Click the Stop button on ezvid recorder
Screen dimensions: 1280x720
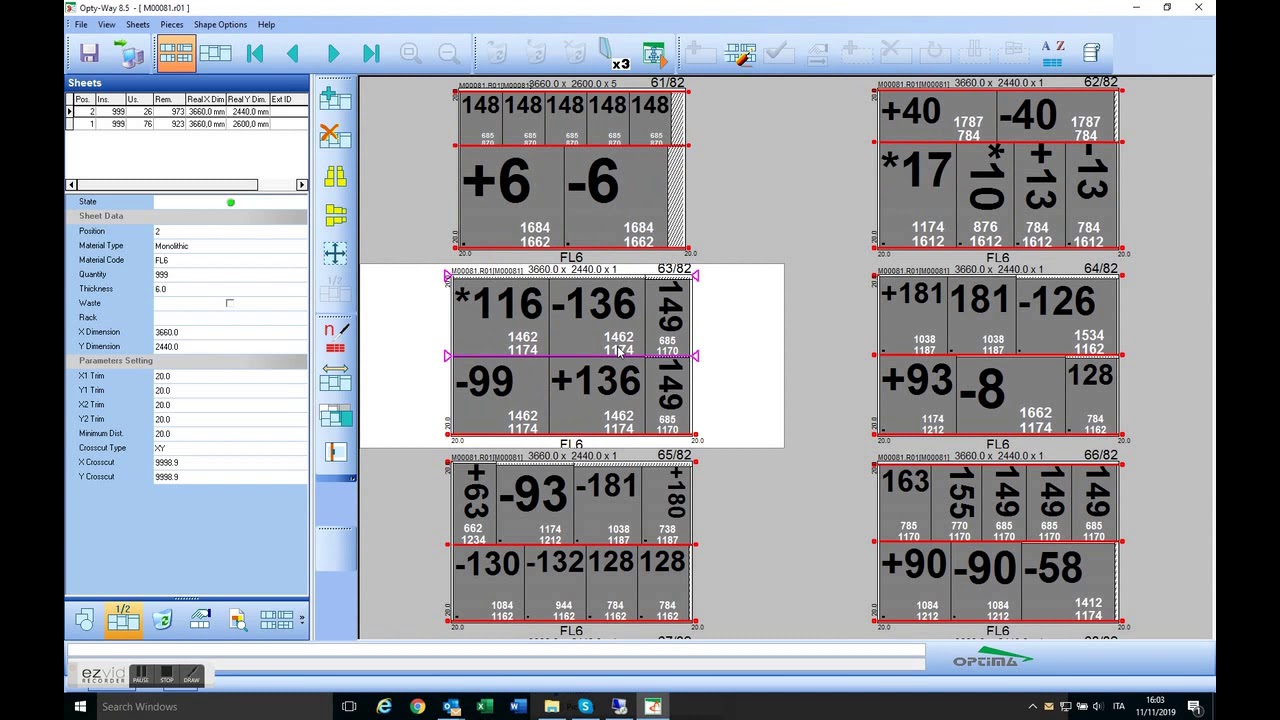click(x=166, y=675)
